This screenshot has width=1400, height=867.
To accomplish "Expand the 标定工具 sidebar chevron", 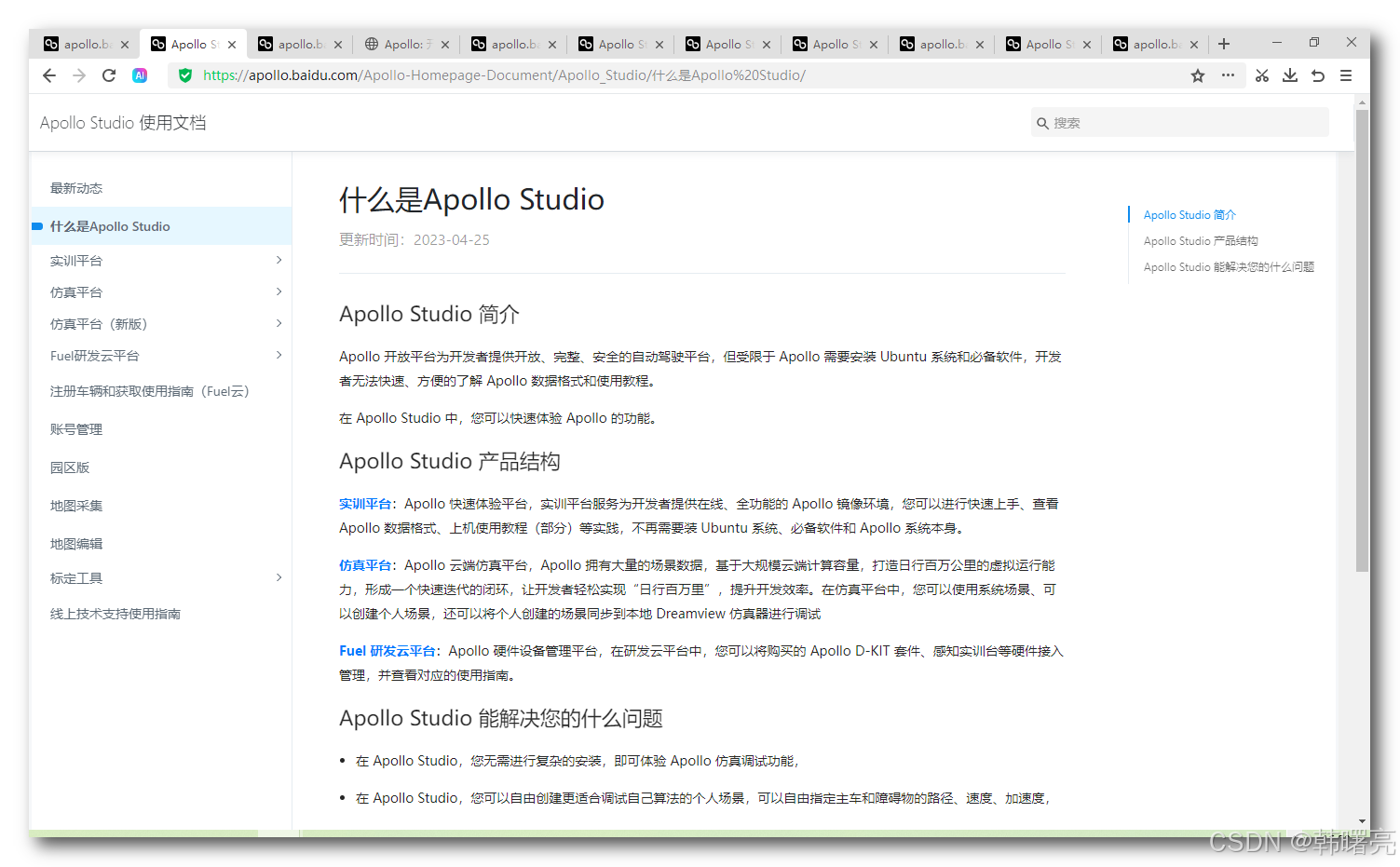I will (279, 577).
